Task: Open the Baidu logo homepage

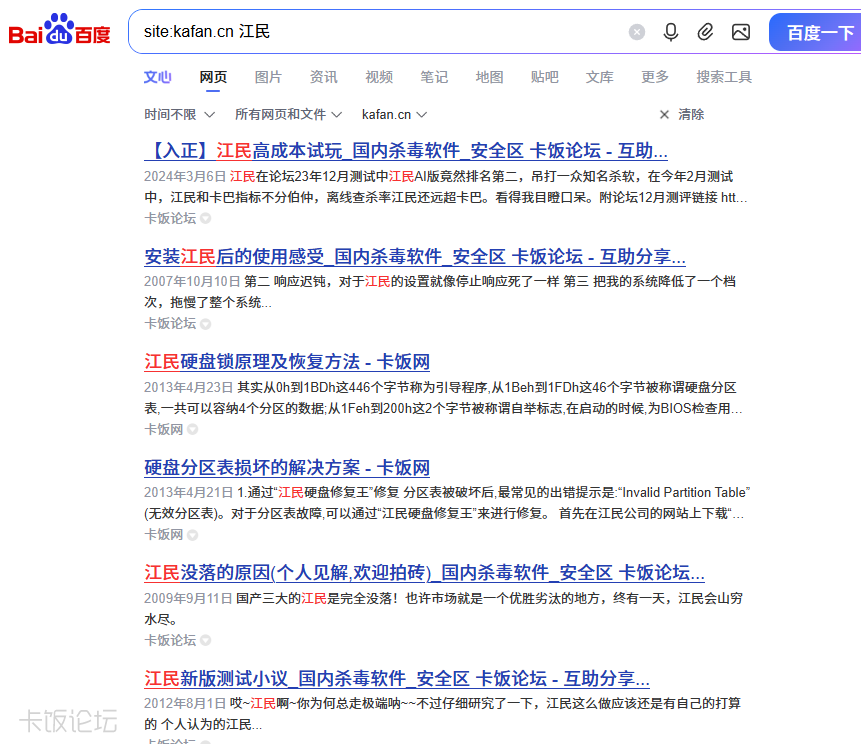Action: 59,30
